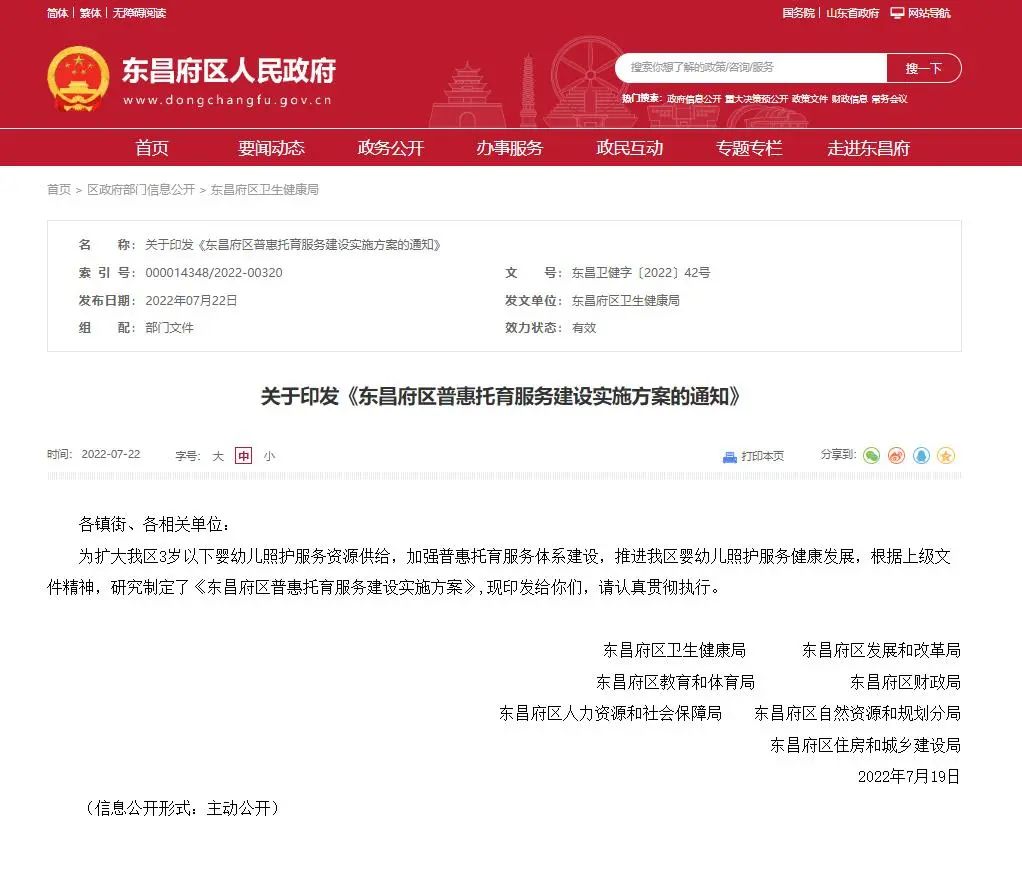
Task: Click the 搜一下 search button
Action: point(924,68)
